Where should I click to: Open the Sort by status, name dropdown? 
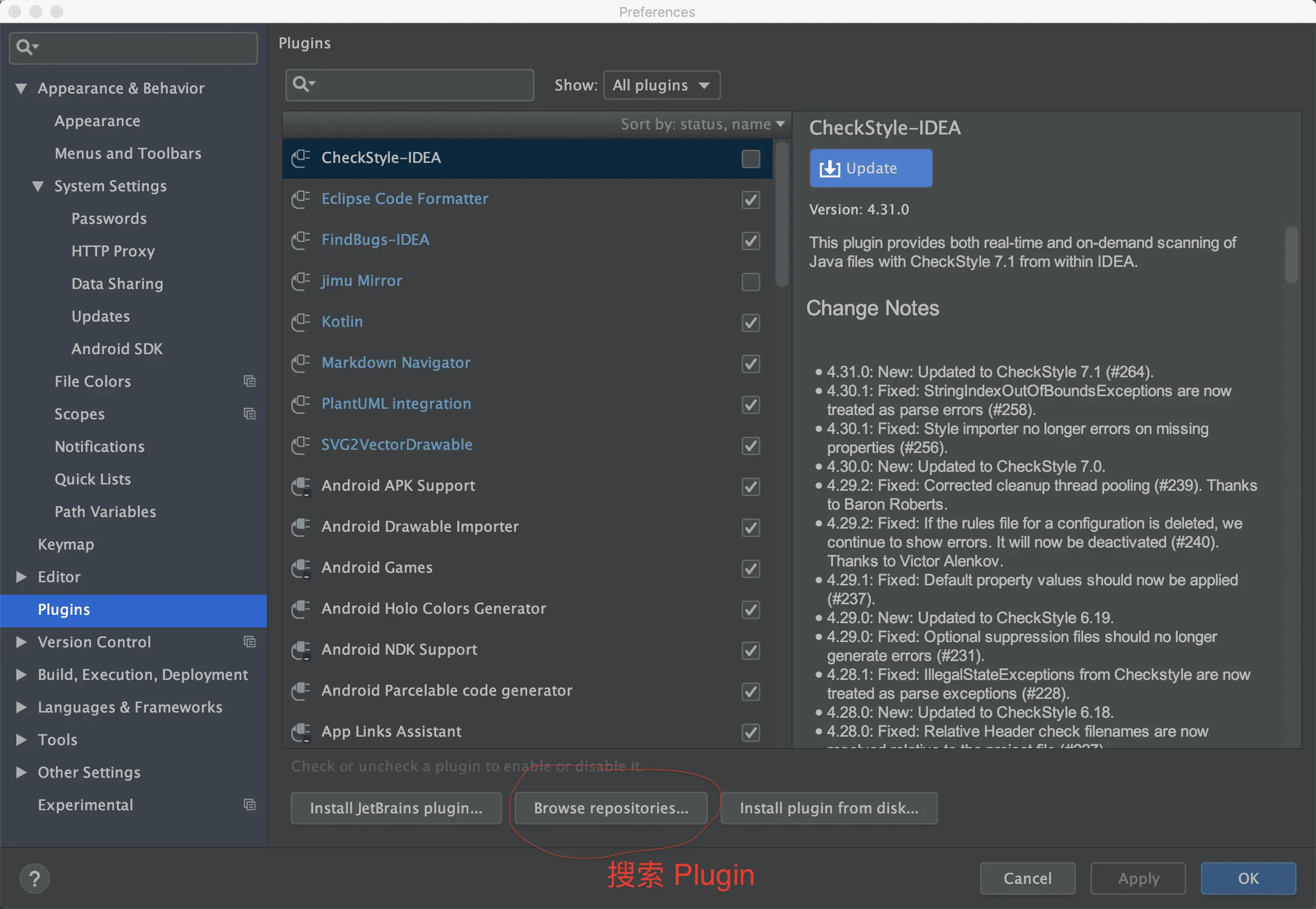point(702,124)
